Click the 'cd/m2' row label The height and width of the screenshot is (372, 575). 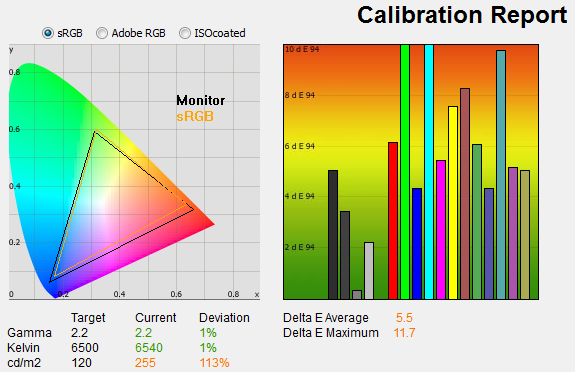pos(24,363)
